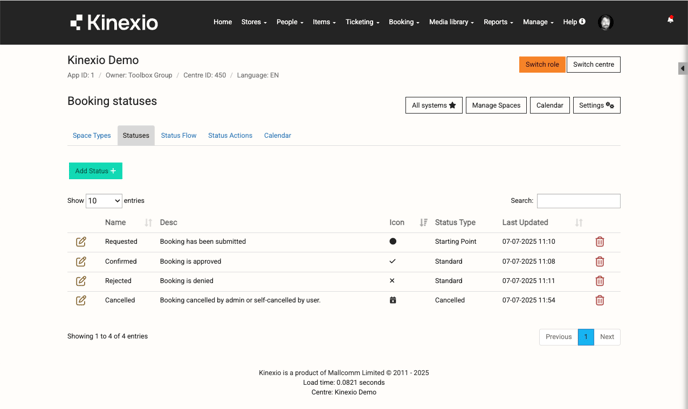Edit the Requested status row
The image size is (688, 409).
[81, 242]
